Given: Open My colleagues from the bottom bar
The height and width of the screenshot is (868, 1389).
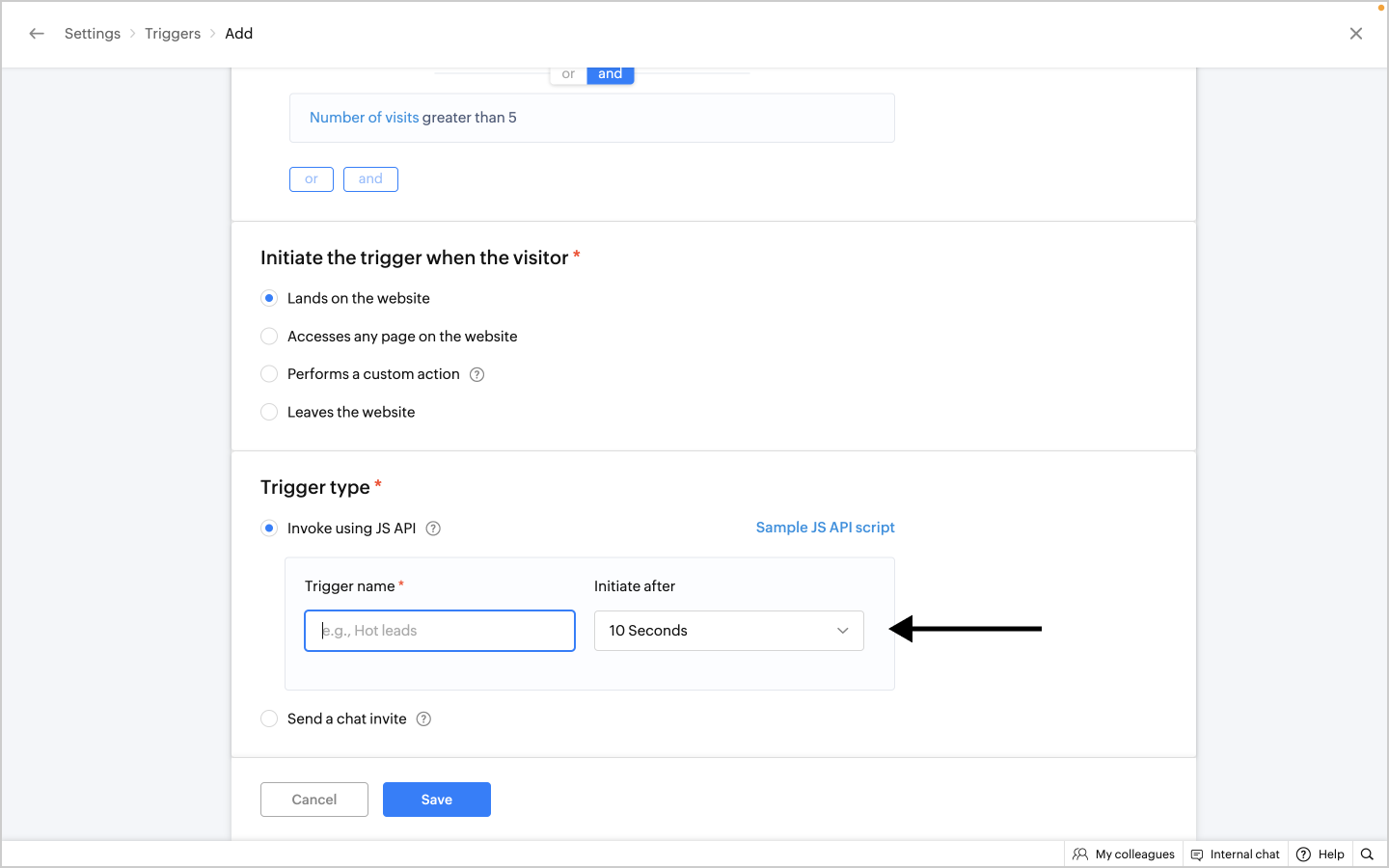Looking at the screenshot, I should (1124, 854).
